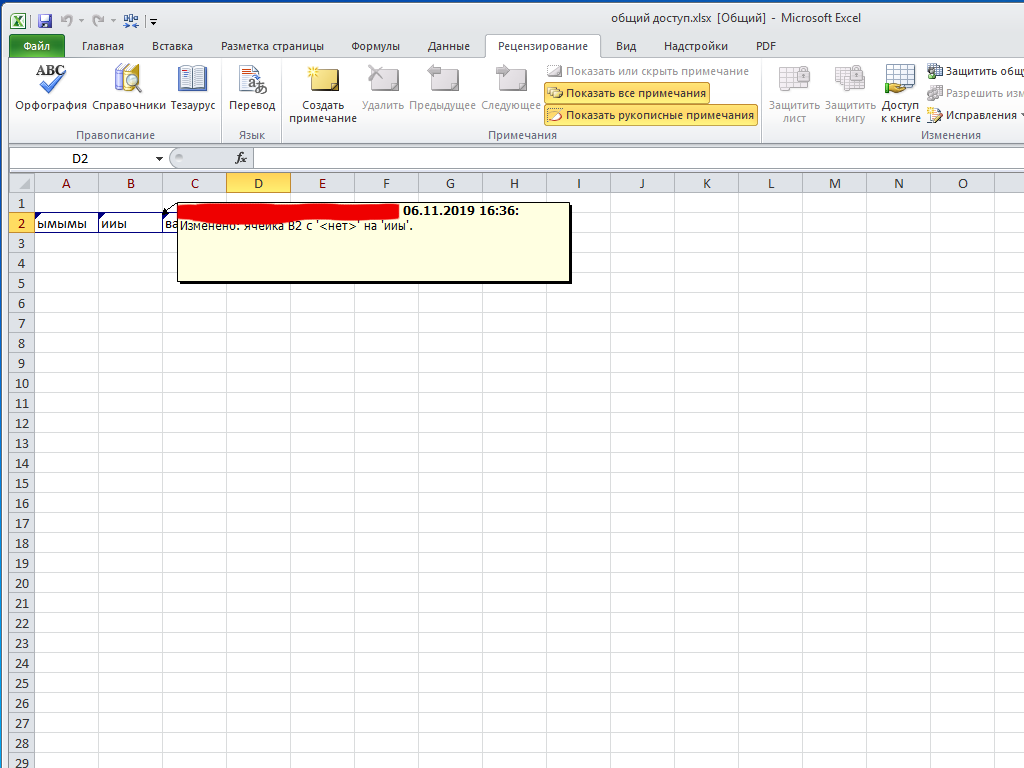Click the Перевод translate icon
Image resolution: width=1024 pixels, height=768 pixels.
pyautogui.click(x=252, y=87)
